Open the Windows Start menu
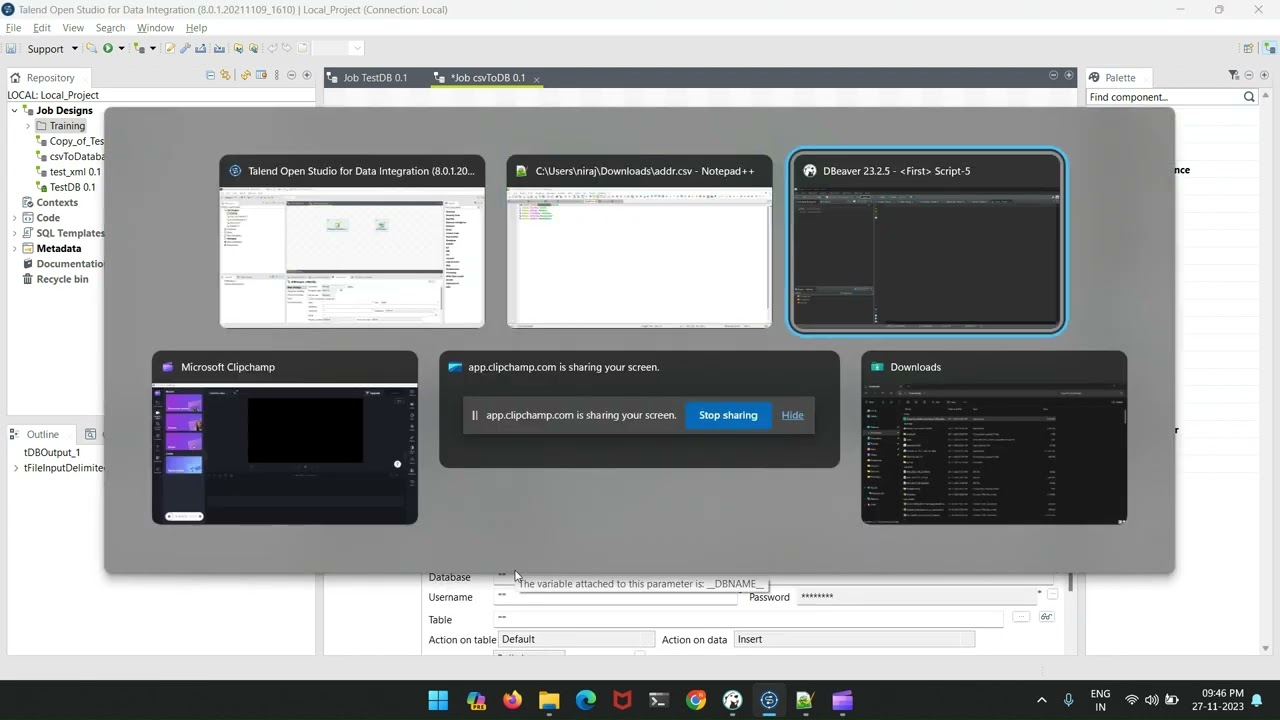 (438, 700)
